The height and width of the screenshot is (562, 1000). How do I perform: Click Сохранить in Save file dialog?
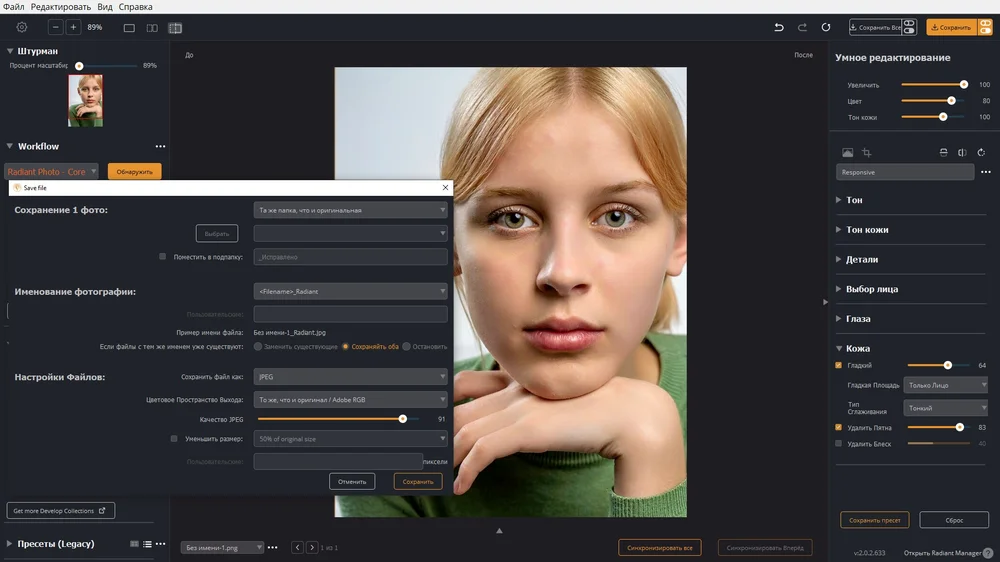(x=418, y=482)
